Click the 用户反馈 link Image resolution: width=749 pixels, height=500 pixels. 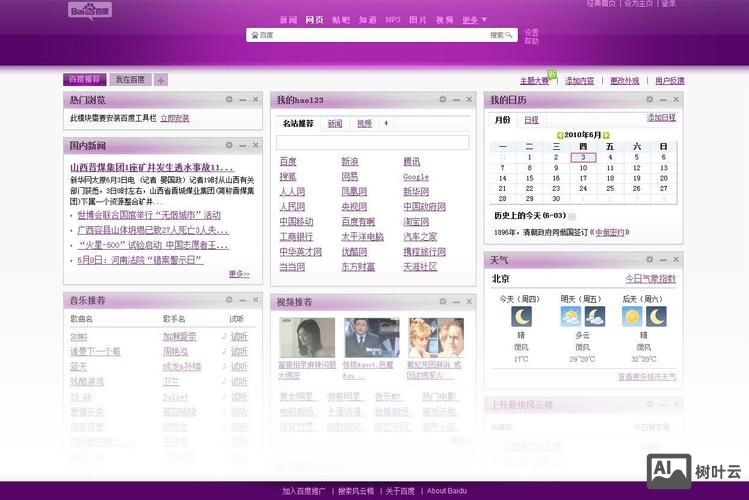click(x=670, y=81)
